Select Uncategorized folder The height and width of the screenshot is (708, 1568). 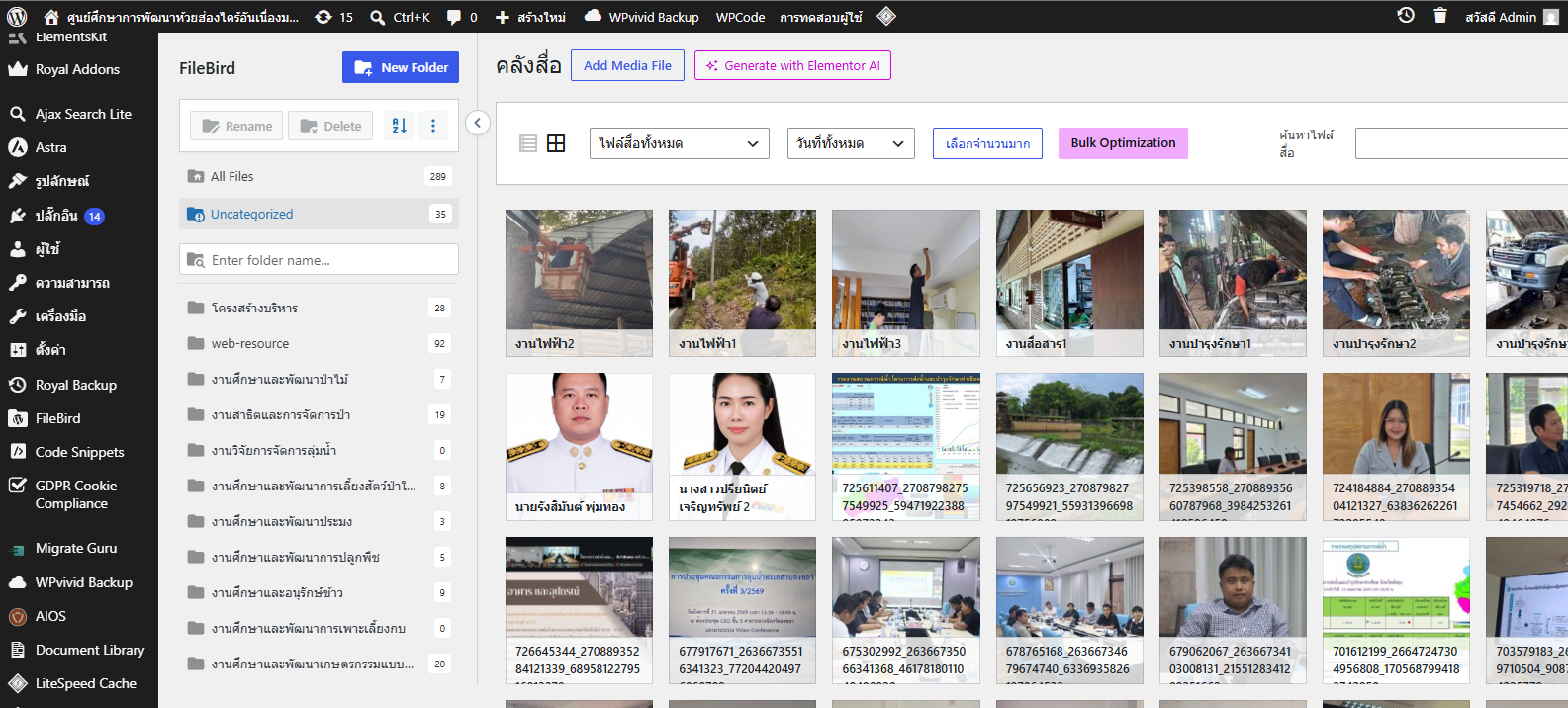pos(319,214)
